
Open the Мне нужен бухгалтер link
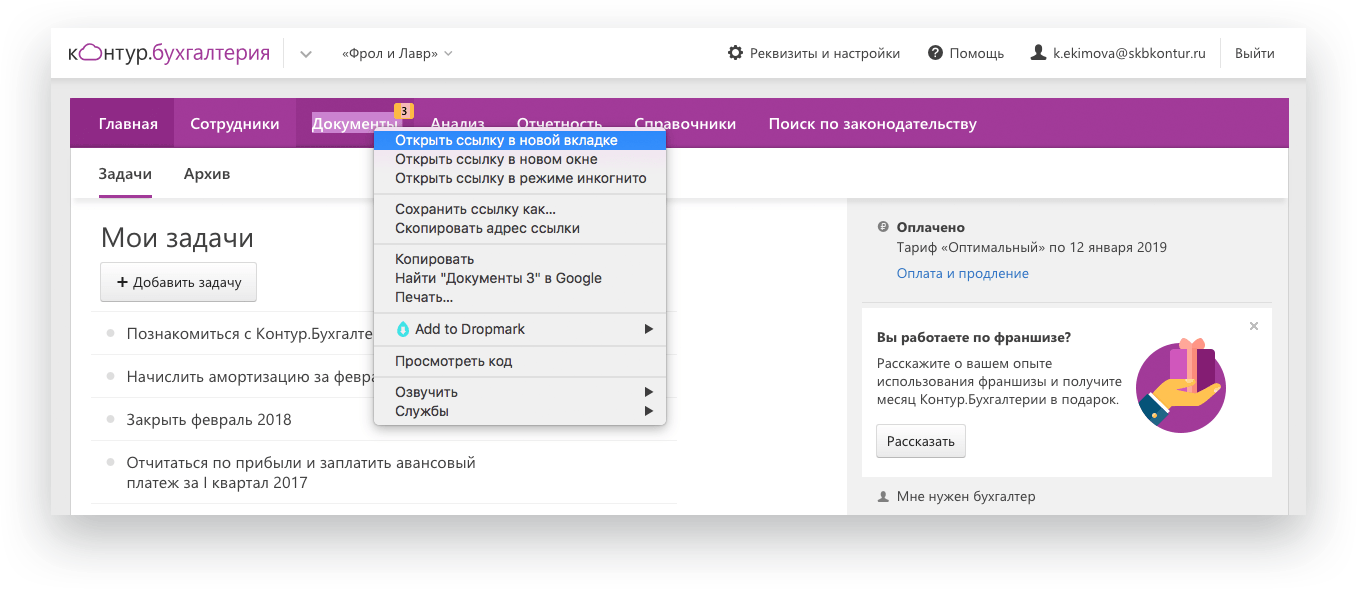[966, 496]
